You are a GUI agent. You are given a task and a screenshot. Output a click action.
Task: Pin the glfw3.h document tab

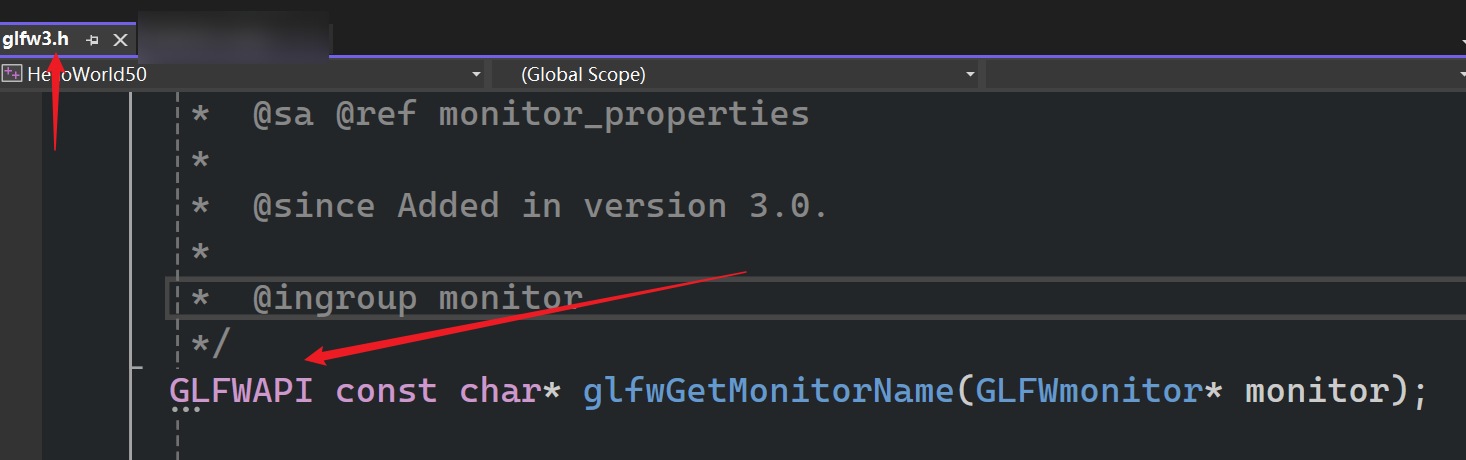(93, 40)
